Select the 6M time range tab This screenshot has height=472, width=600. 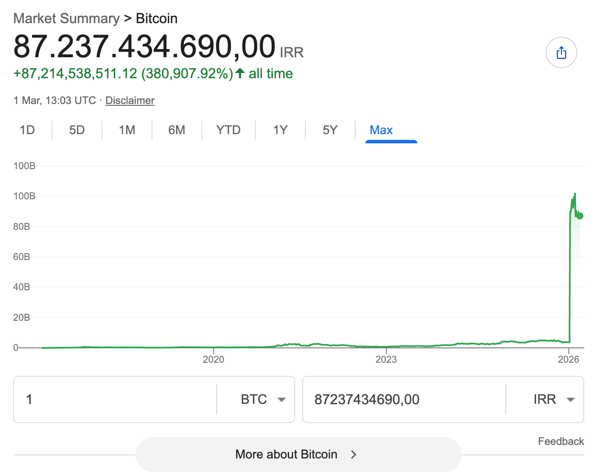pos(177,130)
